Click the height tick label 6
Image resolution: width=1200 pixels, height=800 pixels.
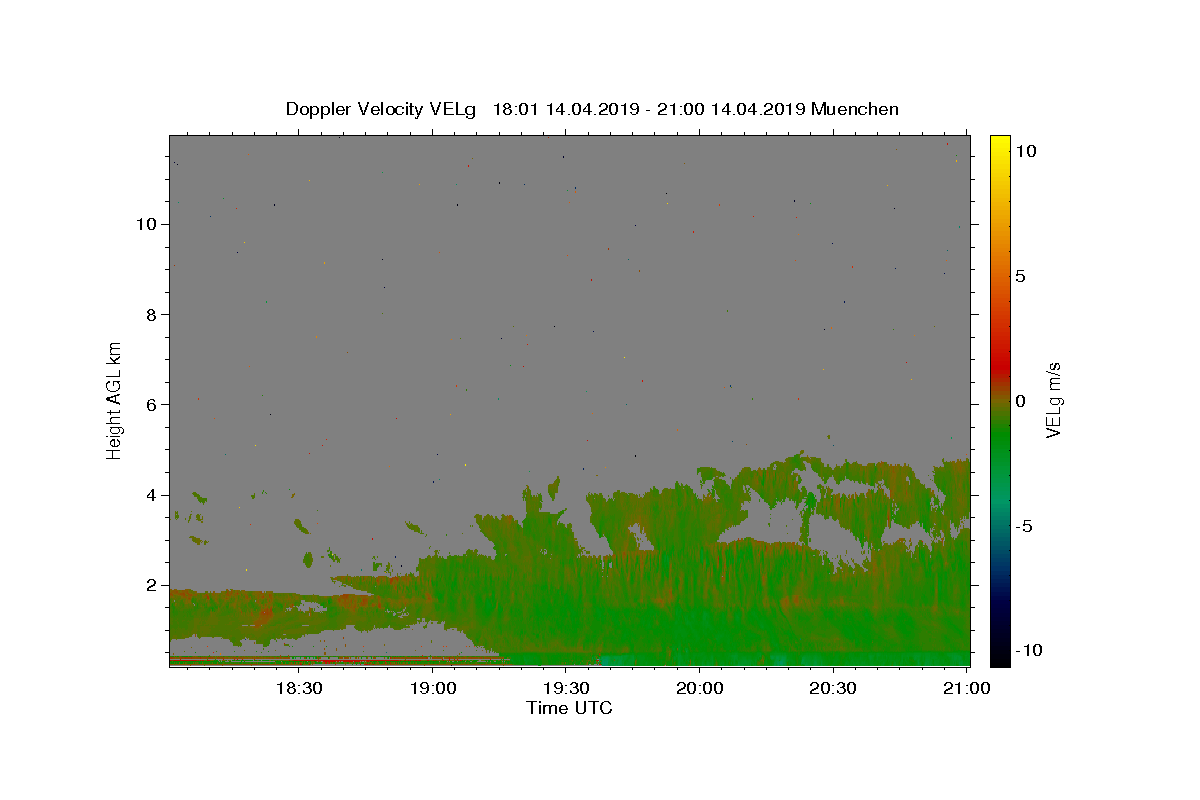point(152,405)
